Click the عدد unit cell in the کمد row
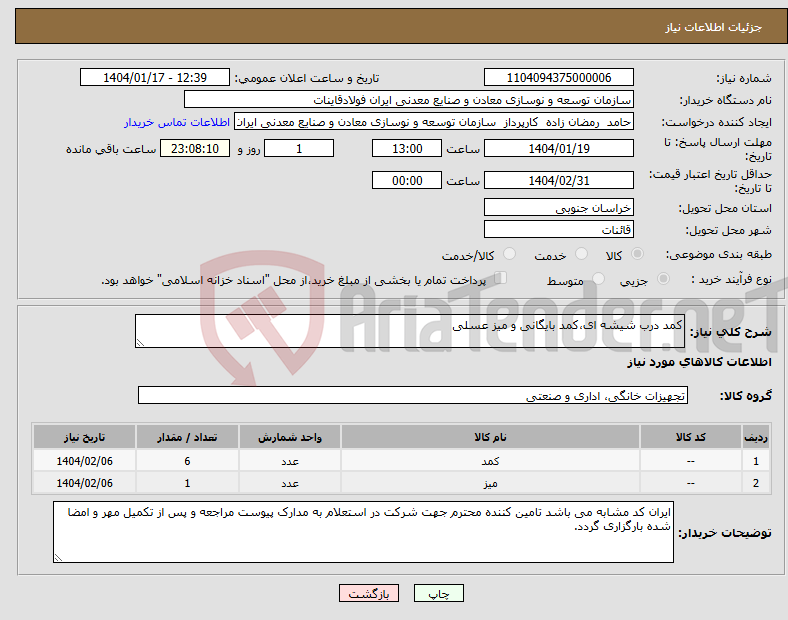This screenshot has height=620, width=788. 290,461
